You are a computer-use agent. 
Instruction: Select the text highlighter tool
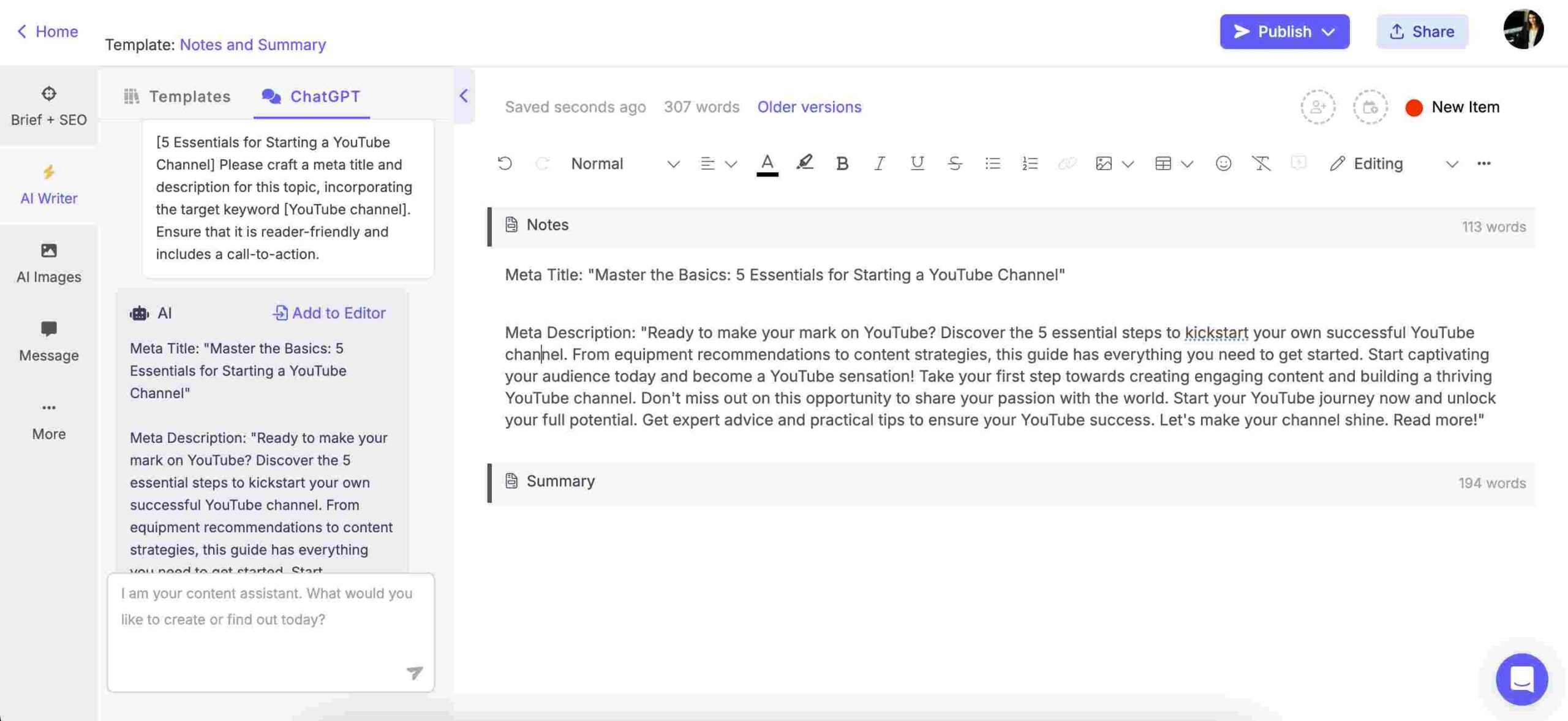click(x=804, y=163)
